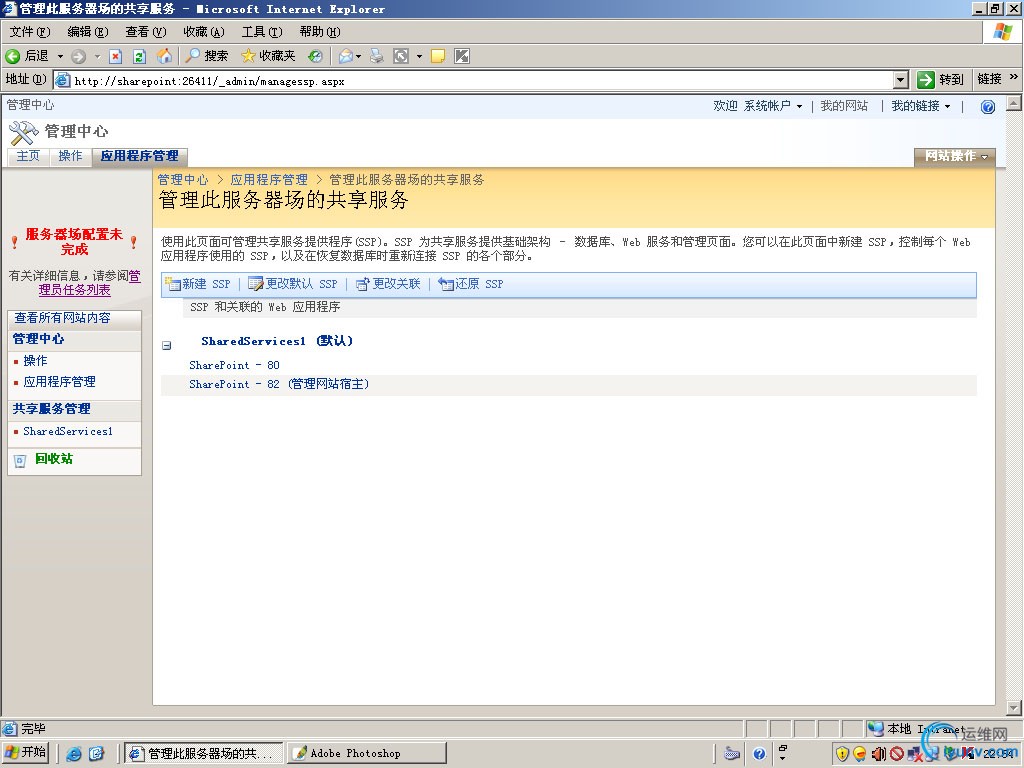Click the sidebar SharedServices1 link
Screen dimensions: 1024x768
pyautogui.click(x=68, y=431)
